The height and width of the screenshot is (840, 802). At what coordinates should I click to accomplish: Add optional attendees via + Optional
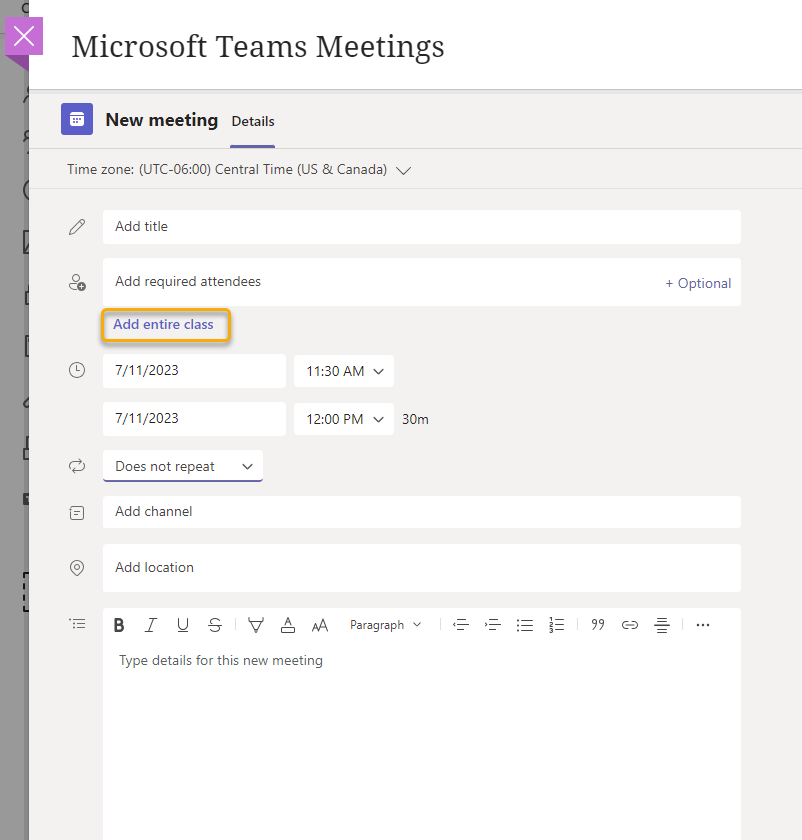pyautogui.click(x=698, y=283)
